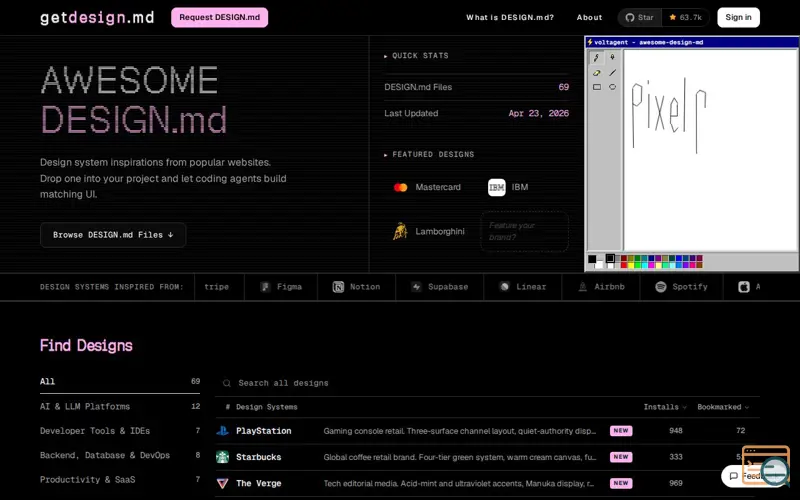Image resolution: width=800 pixels, height=500 pixels.
Task: Open Productivity & SaaS category
Action: tap(120, 480)
